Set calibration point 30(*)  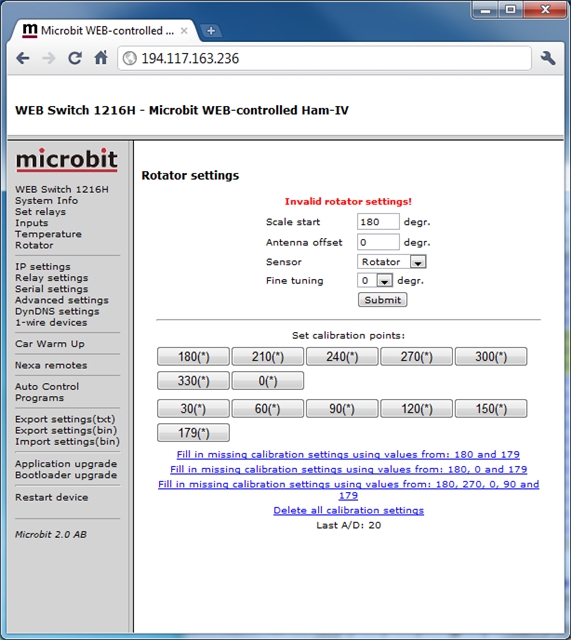[193, 408]
